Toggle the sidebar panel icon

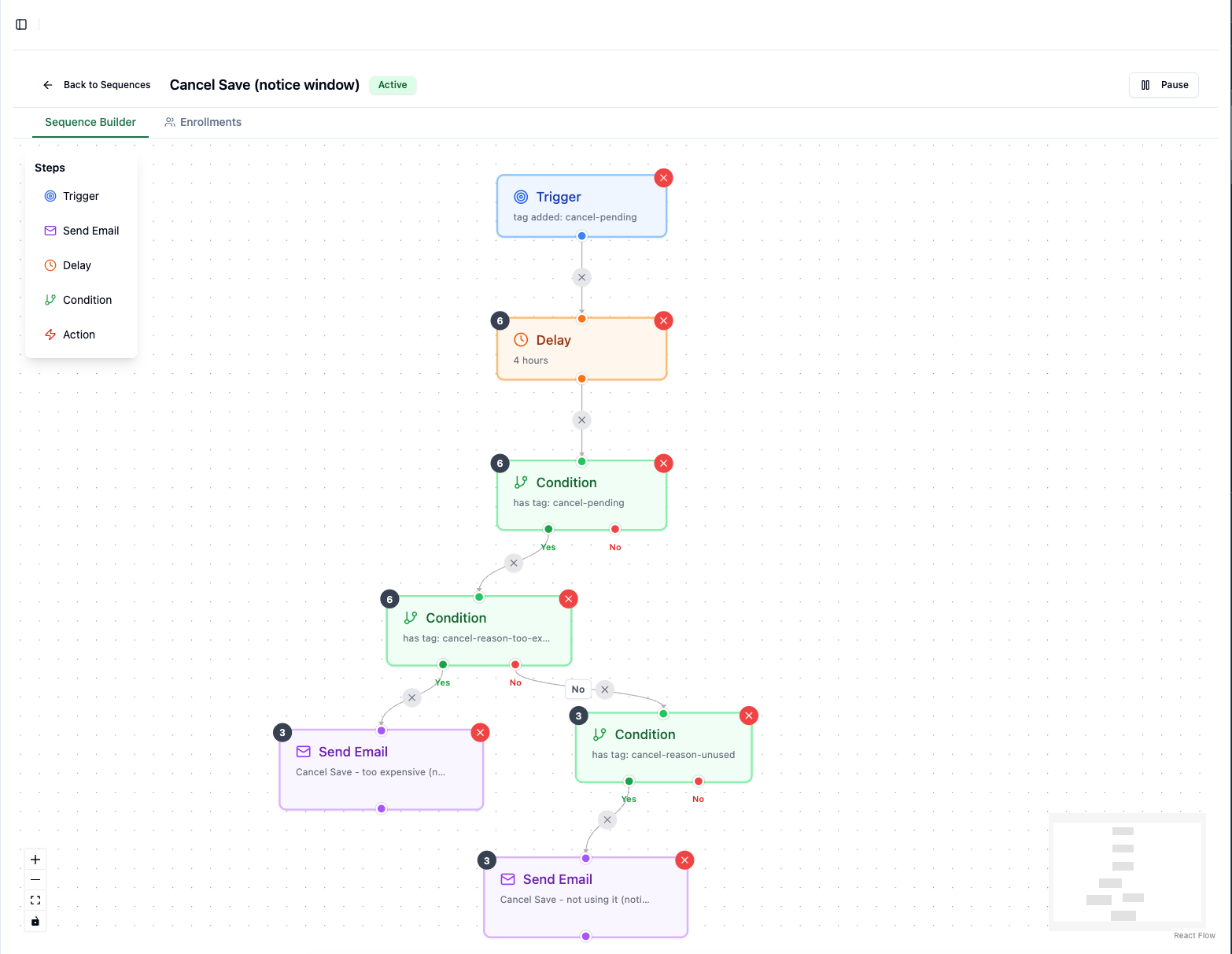coord(21,24)
